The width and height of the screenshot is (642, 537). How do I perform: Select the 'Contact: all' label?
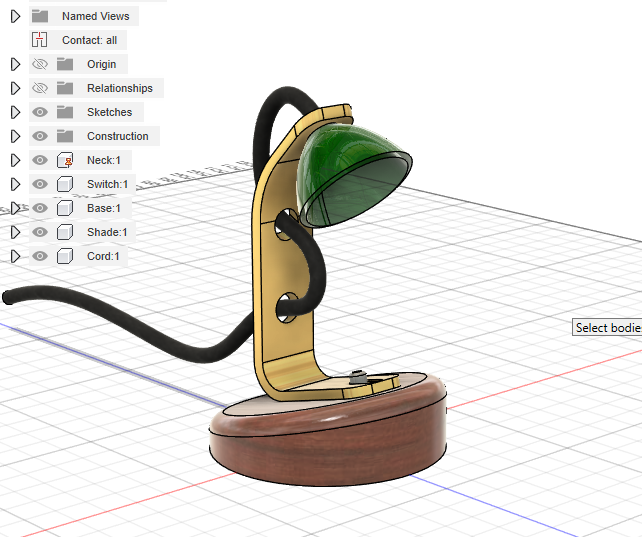click(89, 40)
